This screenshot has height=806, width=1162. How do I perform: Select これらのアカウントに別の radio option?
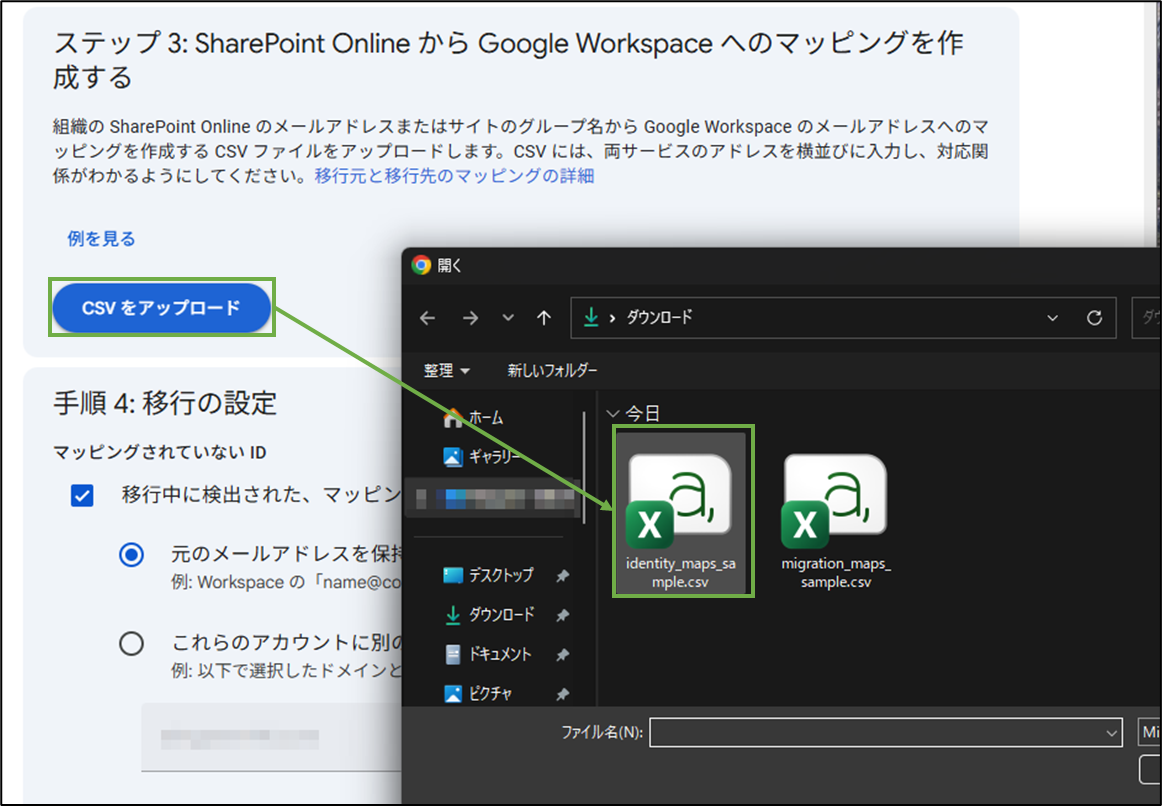(132, 643)
